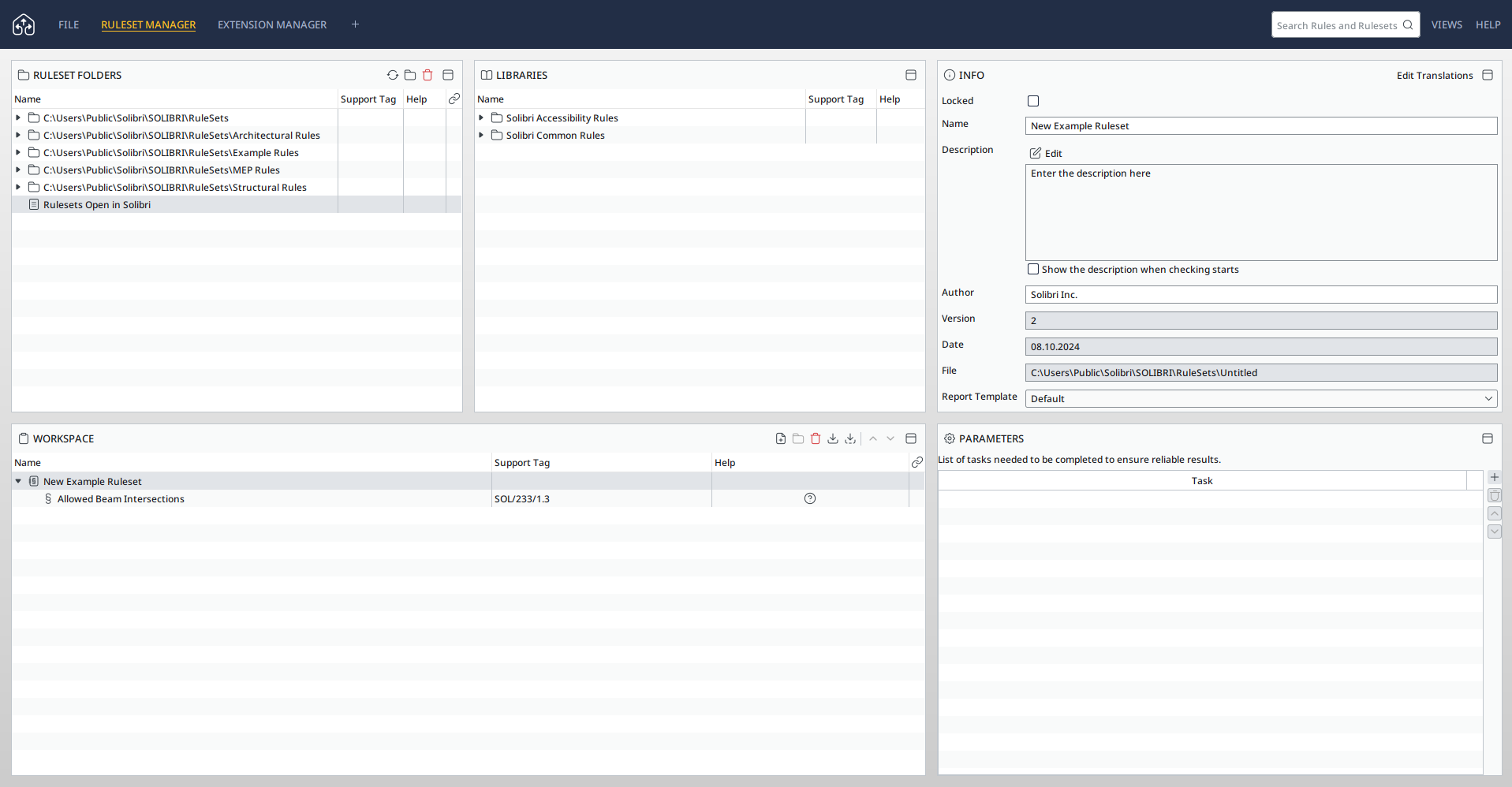Maximize the Workspace panel

click(x=911, y=438)
